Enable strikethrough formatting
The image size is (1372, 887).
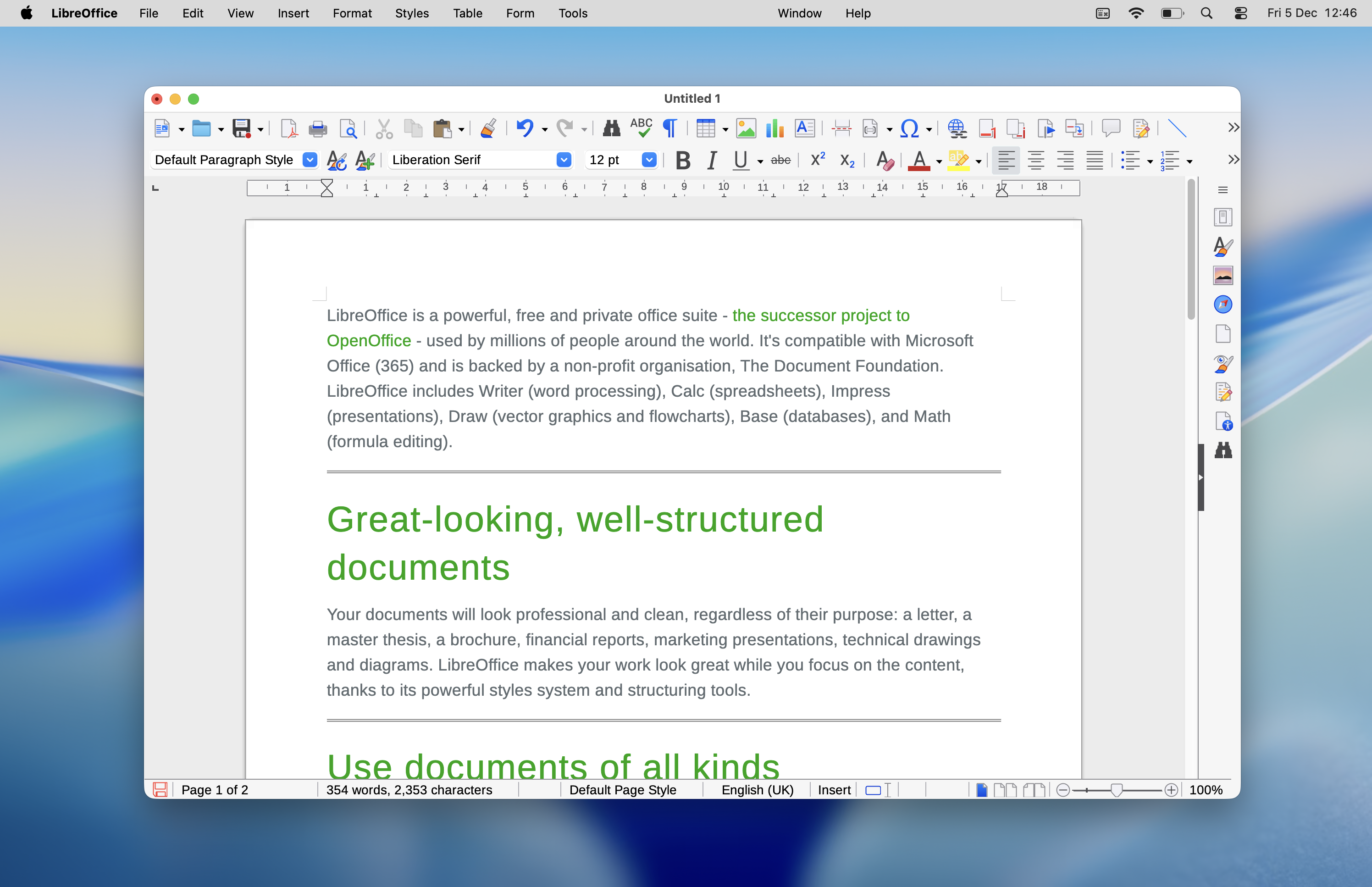781,160
